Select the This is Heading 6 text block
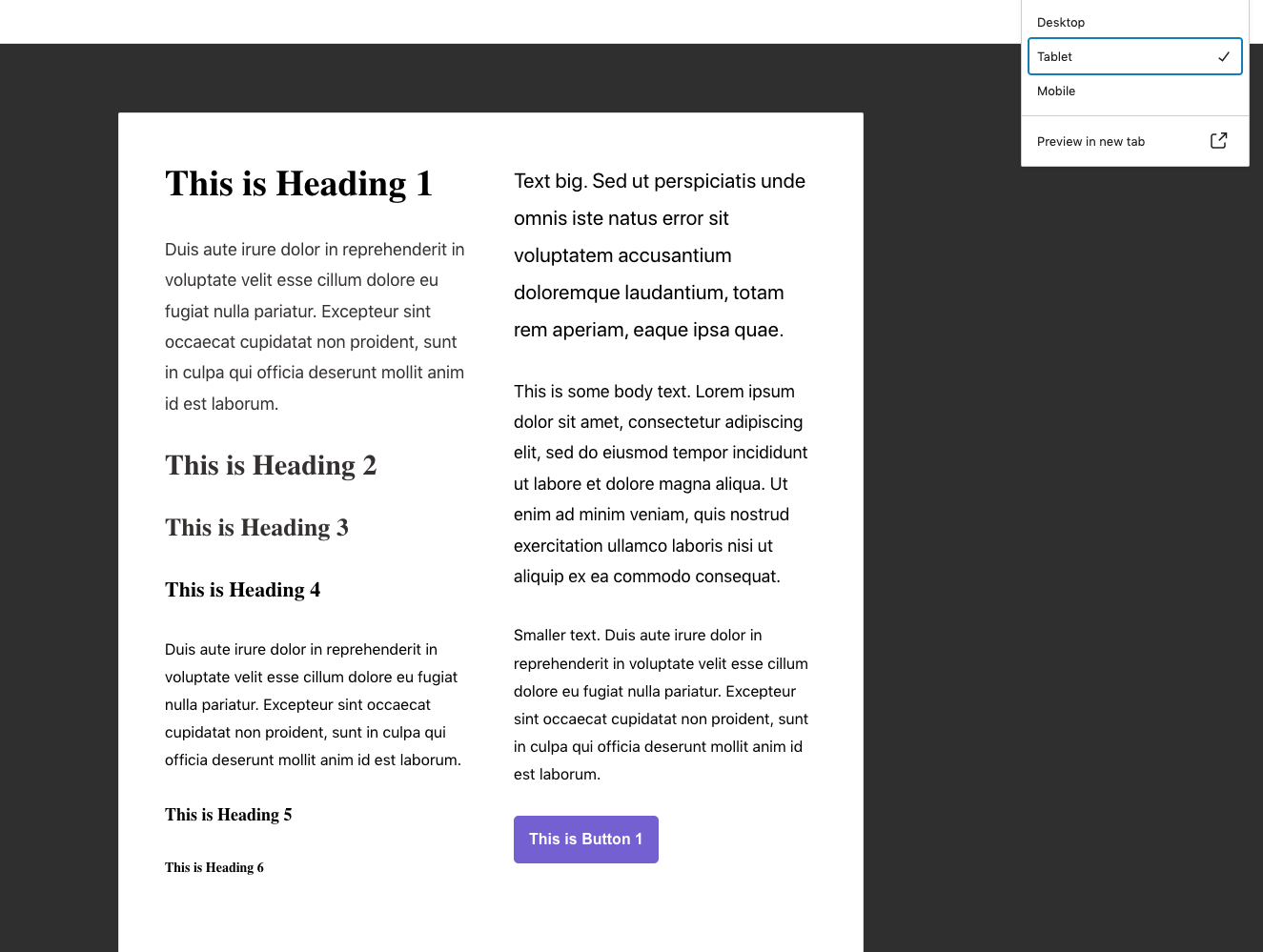The image size is (1263, 952). click(214, 867)
